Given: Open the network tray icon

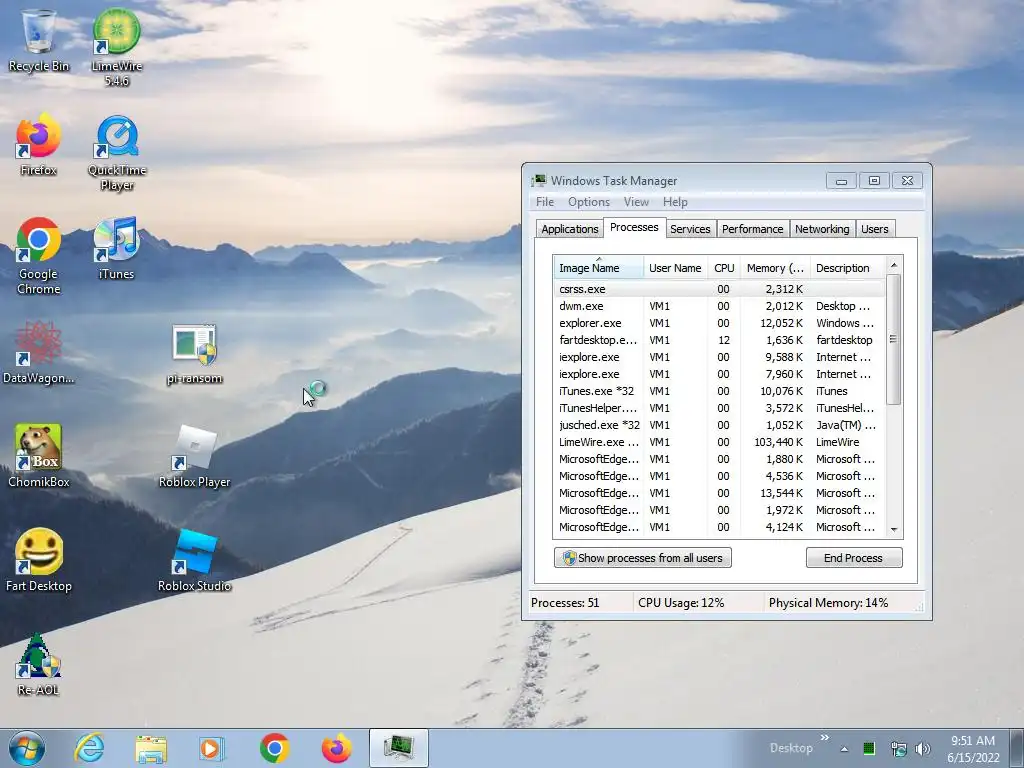Looking at the screenshot, I should [x=899, y=748].
